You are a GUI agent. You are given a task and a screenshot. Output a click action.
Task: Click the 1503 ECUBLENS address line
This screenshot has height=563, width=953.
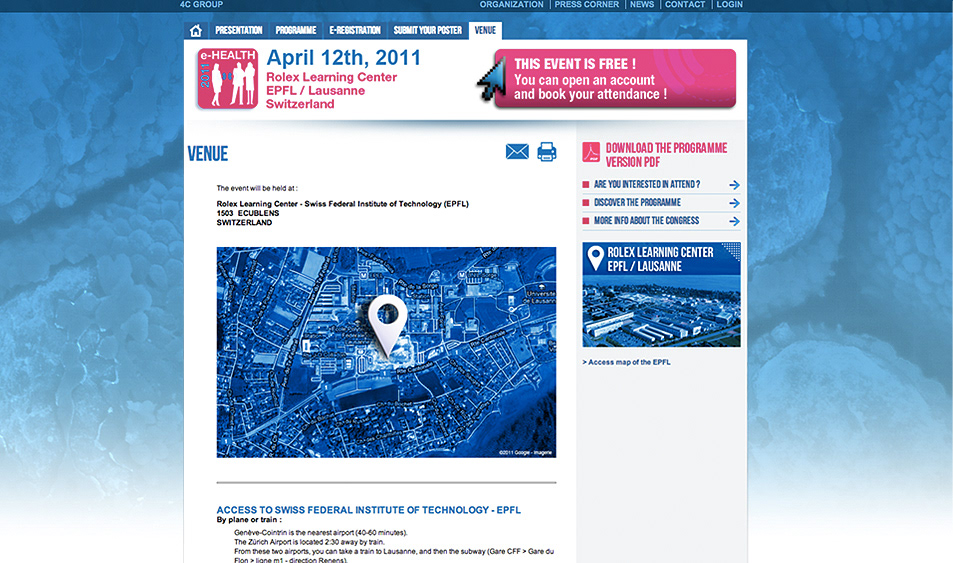248,213
